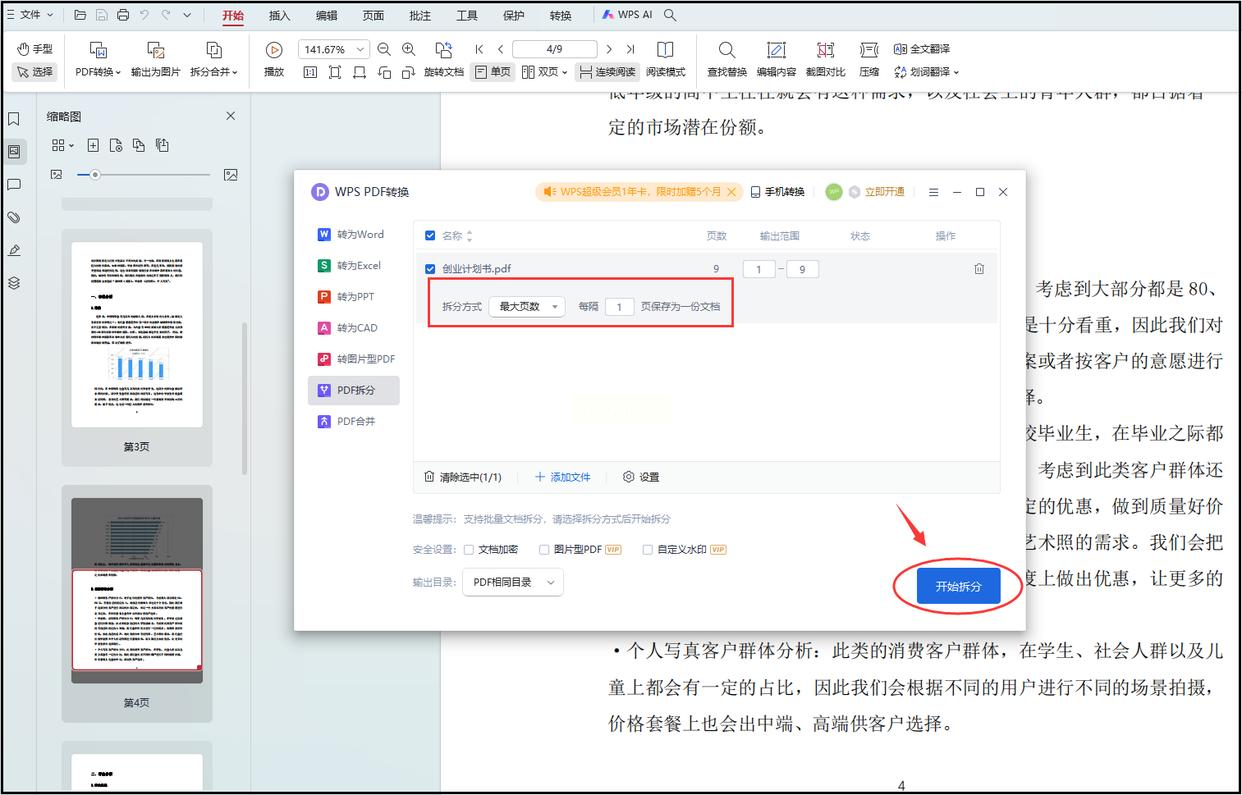The width and height of the screenshot is (1242, 795).
Task: Open the 查找替换 search tool
Action: point(726,50)
